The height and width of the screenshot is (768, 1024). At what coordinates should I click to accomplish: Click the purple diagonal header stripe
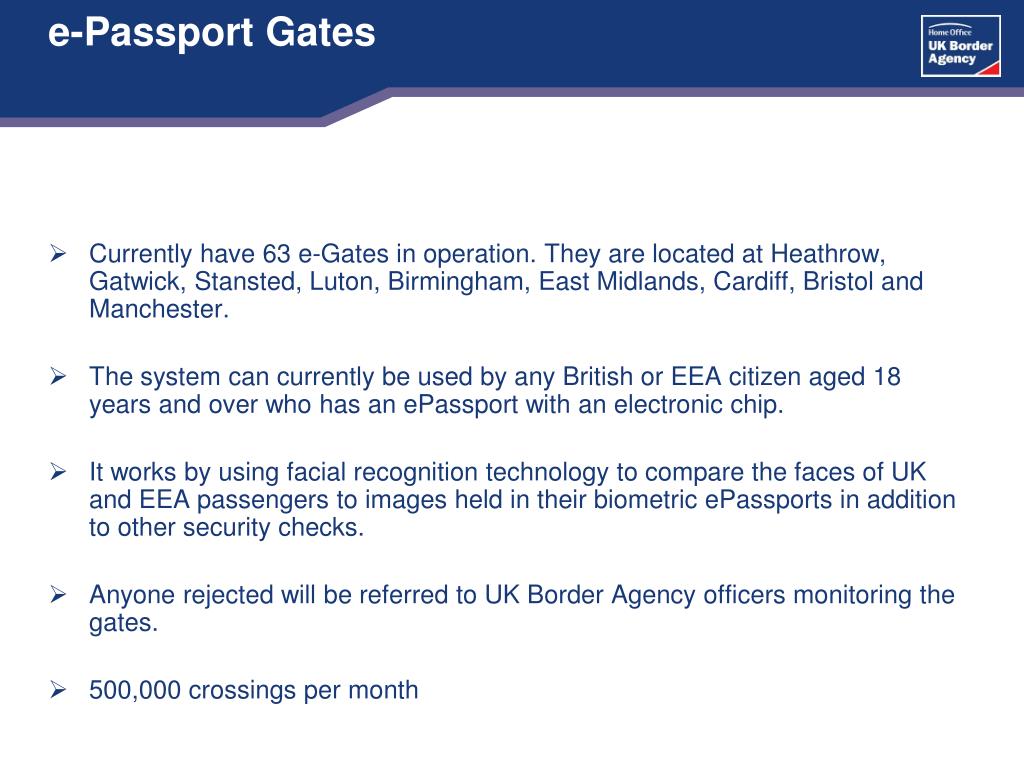[x=358, y=108]
